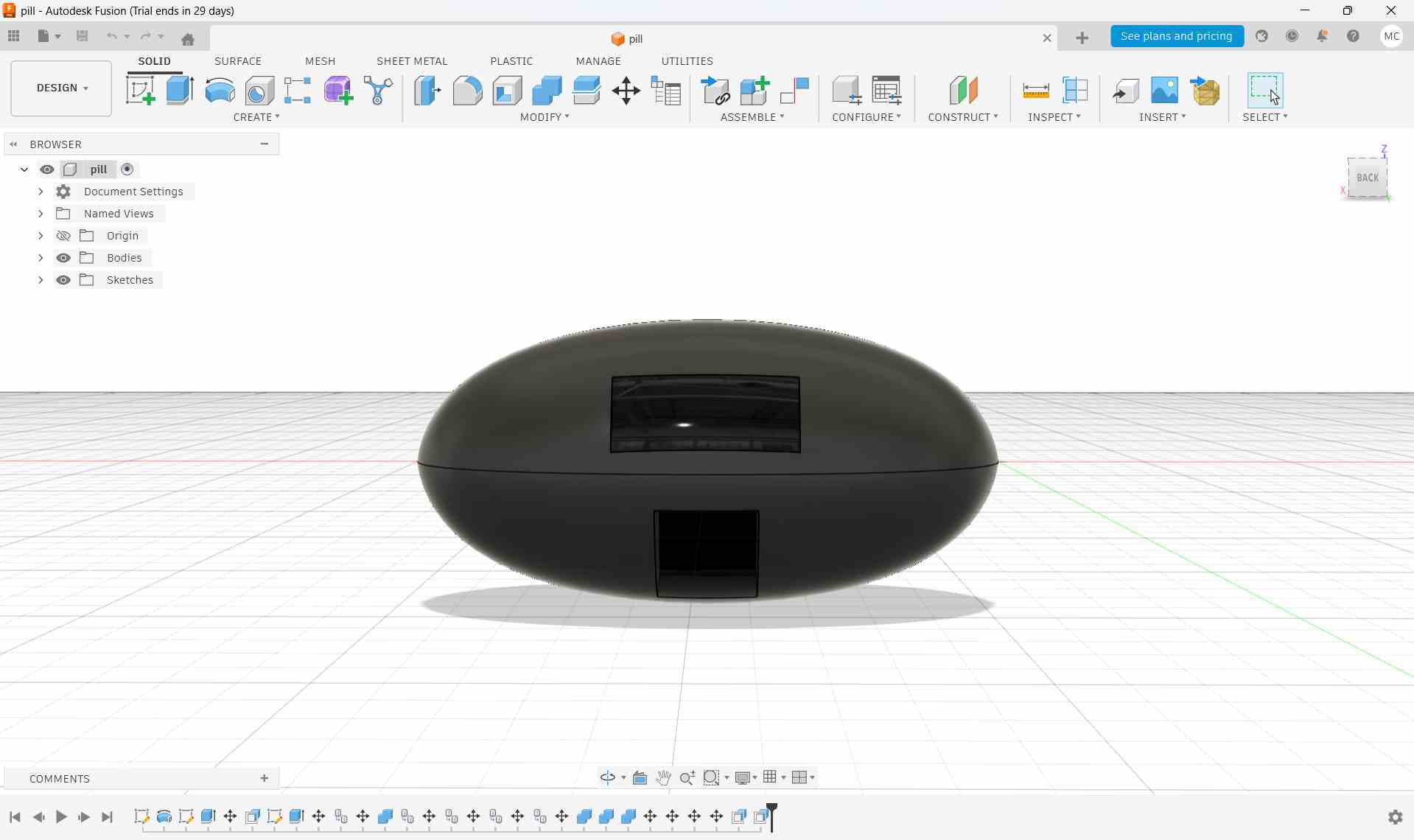This screenshot has height=840, width=1414.
Task: Click the timeline navigation slider
Action: click(x=771, y=816)
